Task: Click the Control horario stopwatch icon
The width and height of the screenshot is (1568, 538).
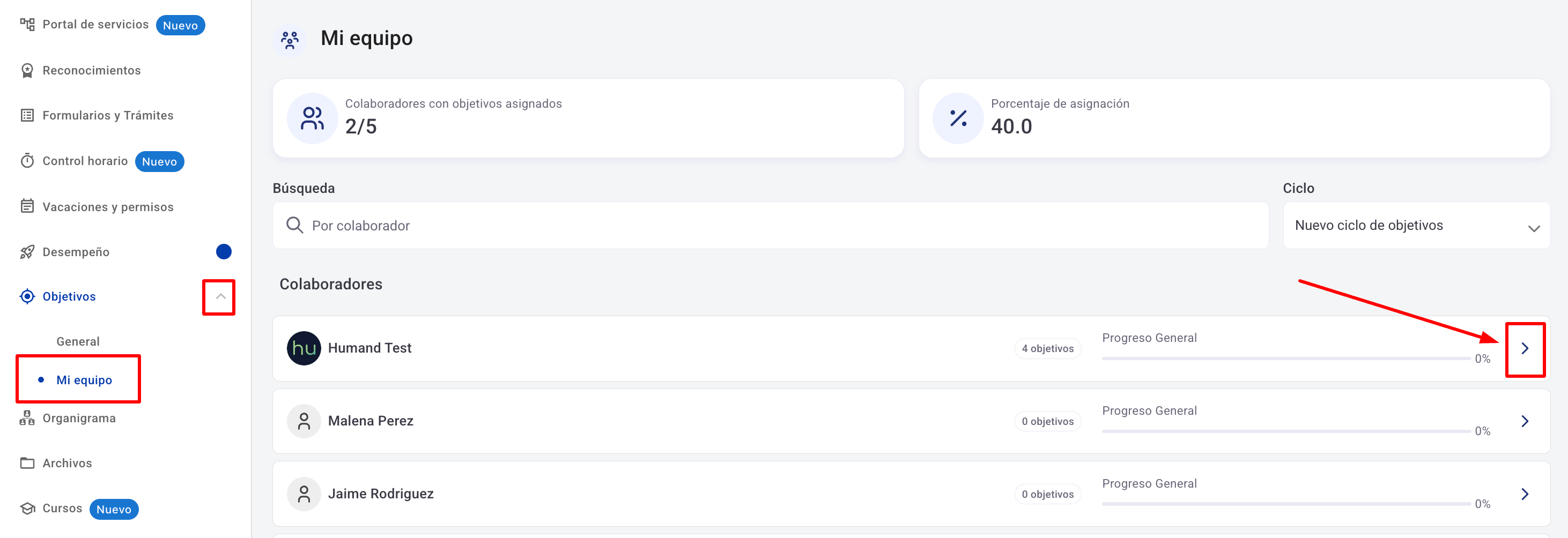Action: (x=27, y=161)
